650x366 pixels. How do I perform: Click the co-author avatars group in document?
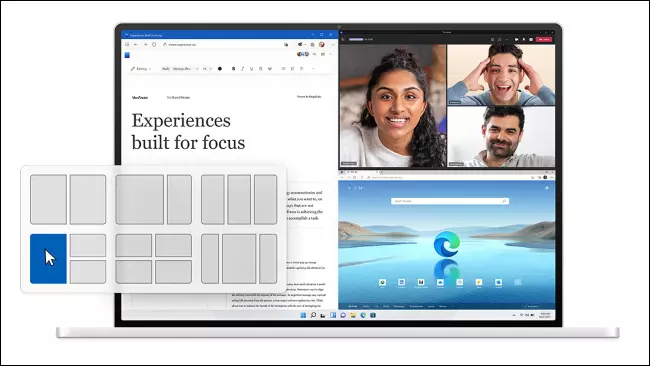click(x=303, y=54)
